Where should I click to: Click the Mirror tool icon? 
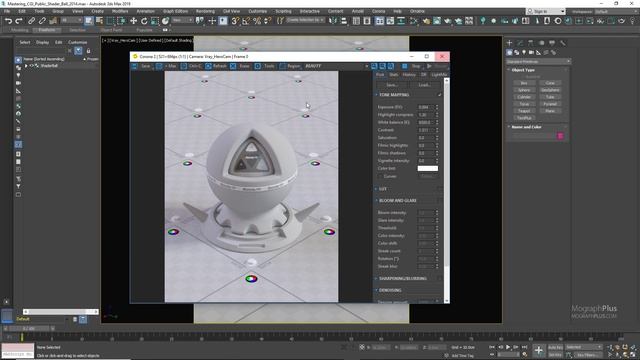tap(333, 21)
